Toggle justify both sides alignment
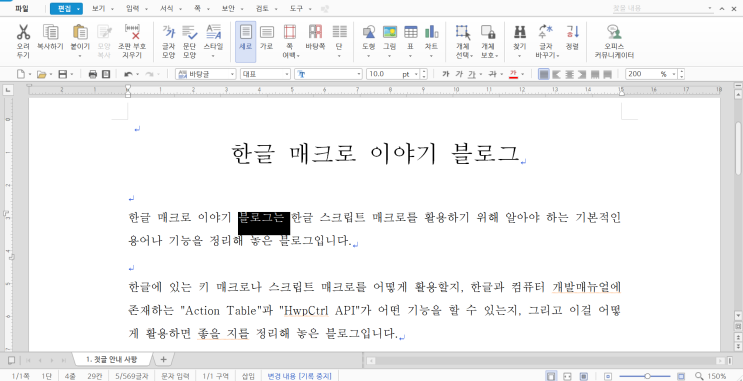This screenshot has height=381, width=743. pos(544,74)
